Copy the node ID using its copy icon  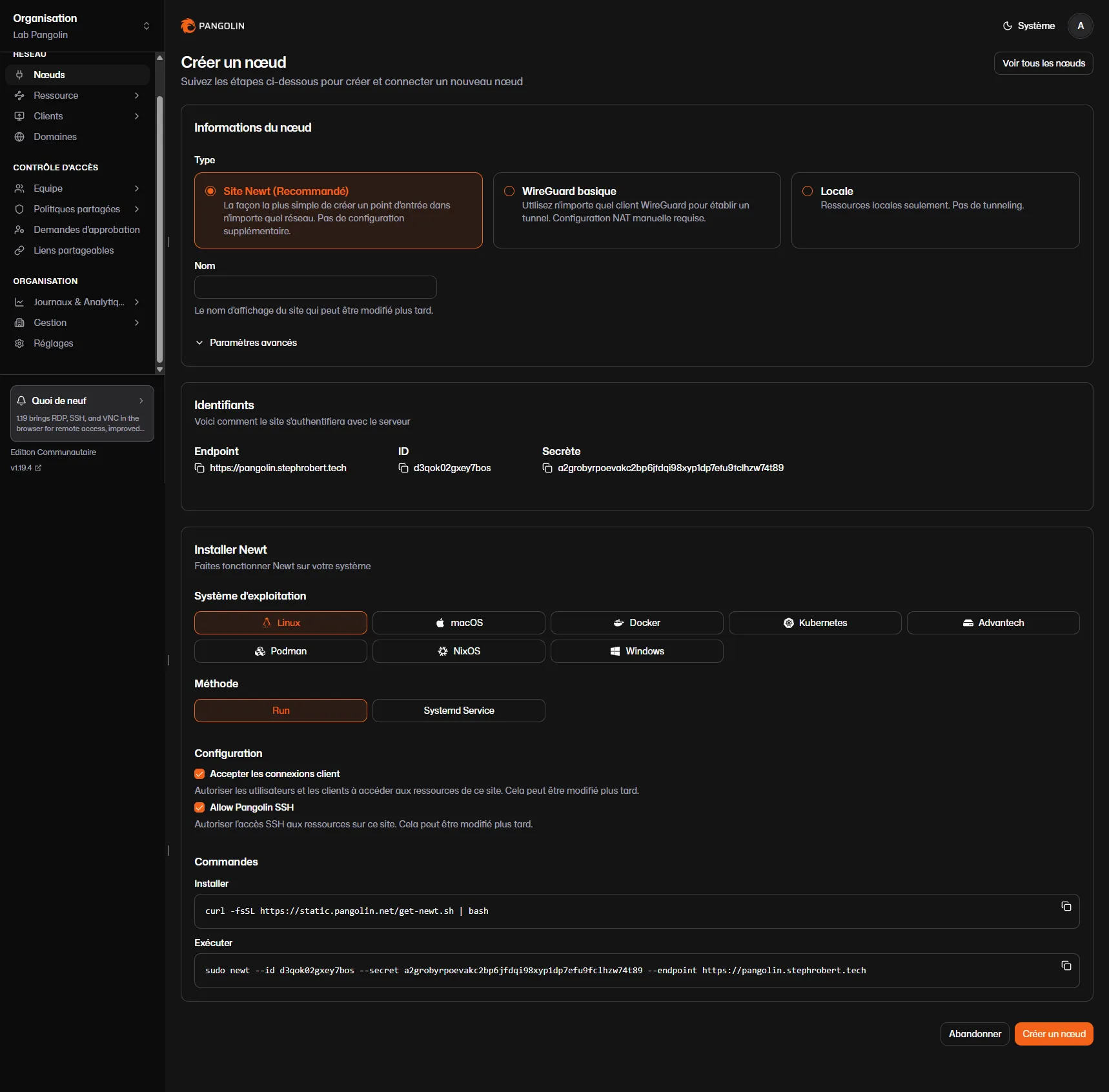(403, 468)
